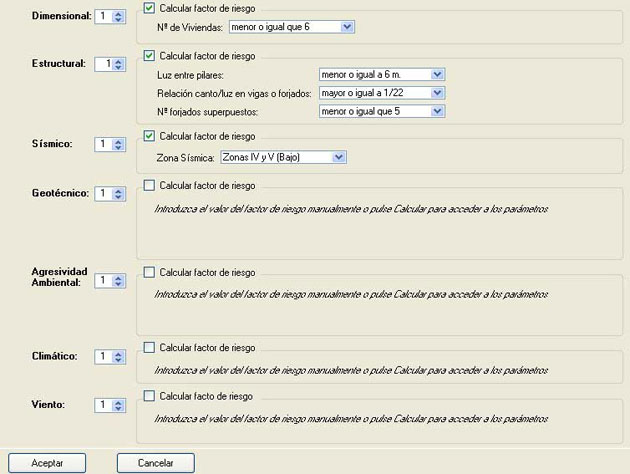Screen dimensions: 630x474
Task: Expand the Zona Sísmica dropdown
Action: [339, 157]
